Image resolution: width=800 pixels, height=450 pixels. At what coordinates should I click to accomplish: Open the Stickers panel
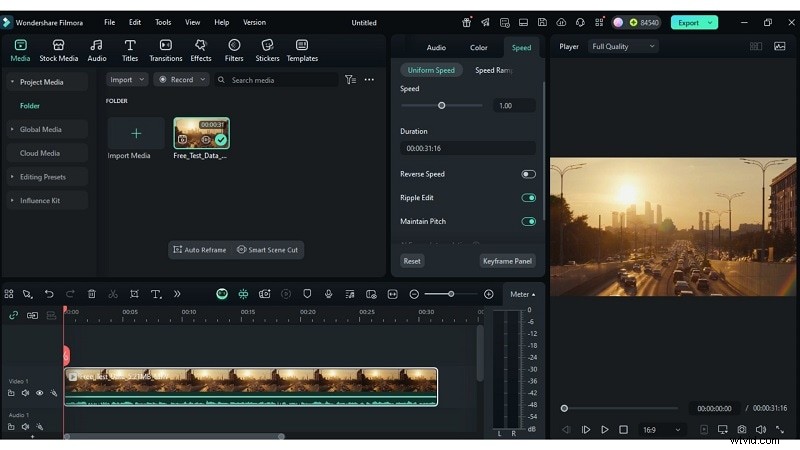(267, 51)
